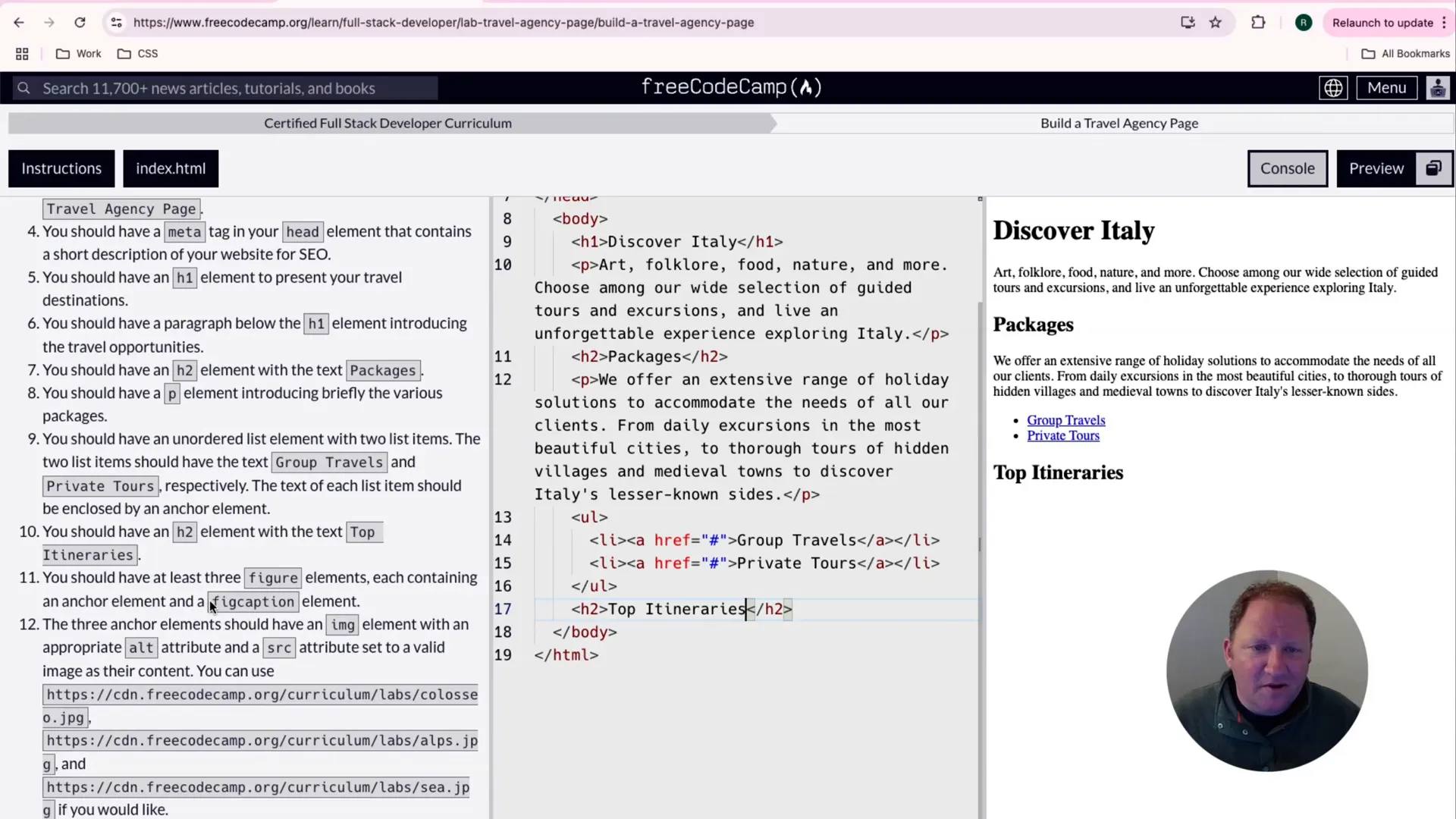Click the search magnifier icon
1456x819 pixels.
[x=24, y=89]
